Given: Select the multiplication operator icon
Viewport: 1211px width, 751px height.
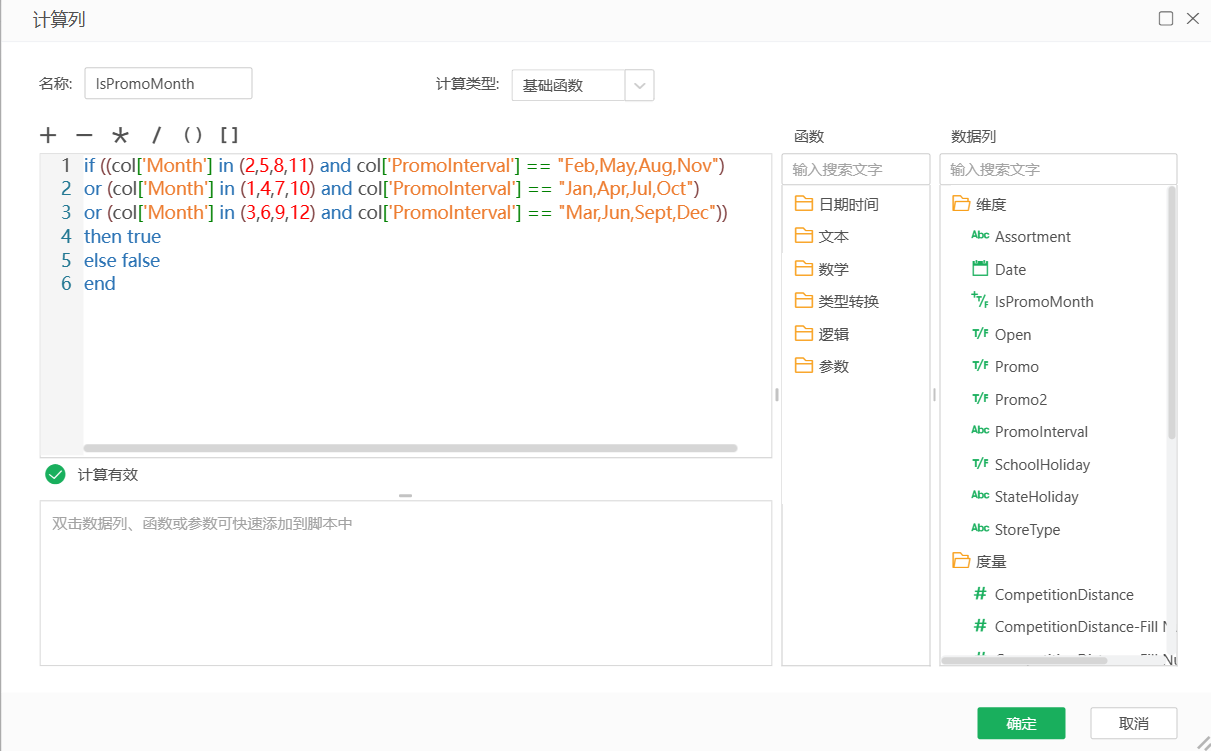Looking at the screenshot, I should (x=119, y=135).
